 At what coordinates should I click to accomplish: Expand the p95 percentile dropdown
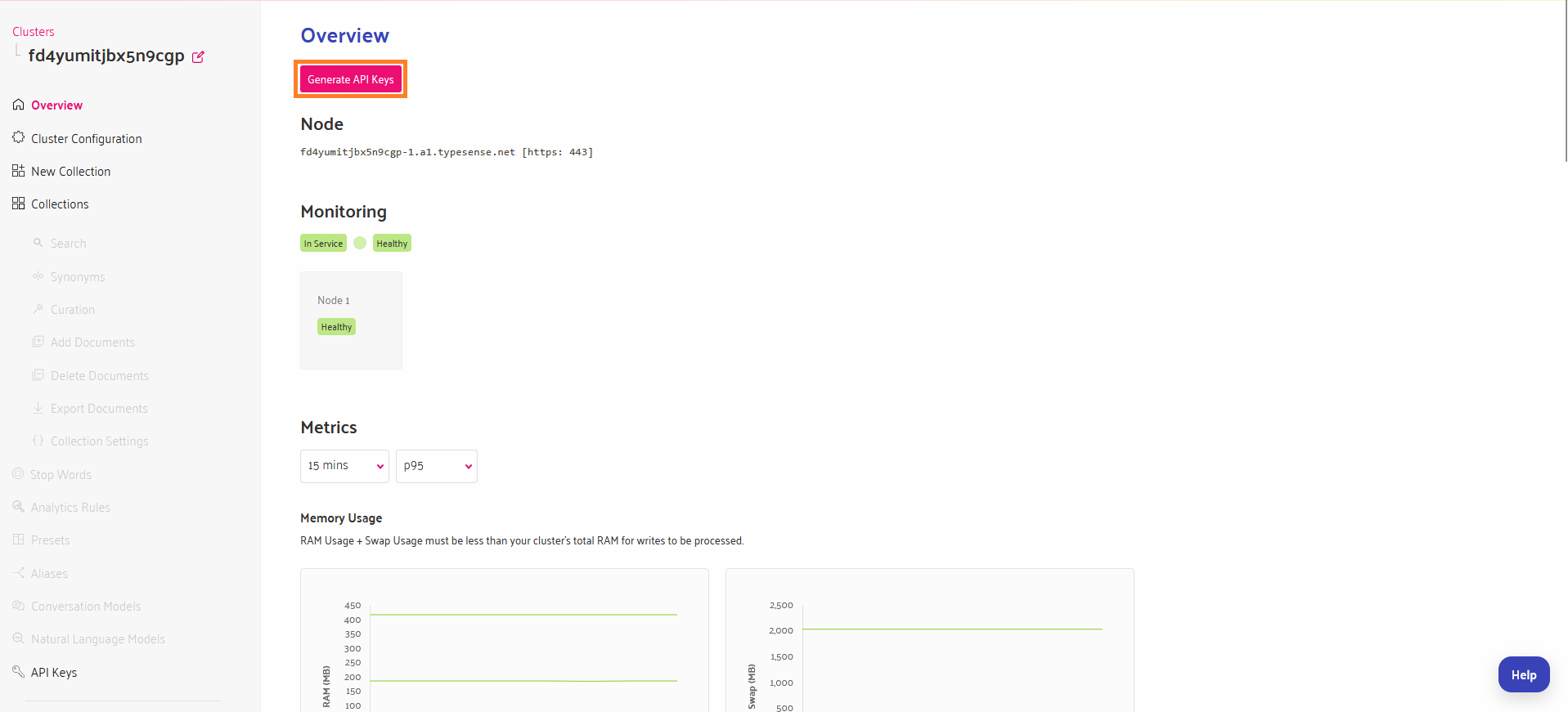(436, 466)
